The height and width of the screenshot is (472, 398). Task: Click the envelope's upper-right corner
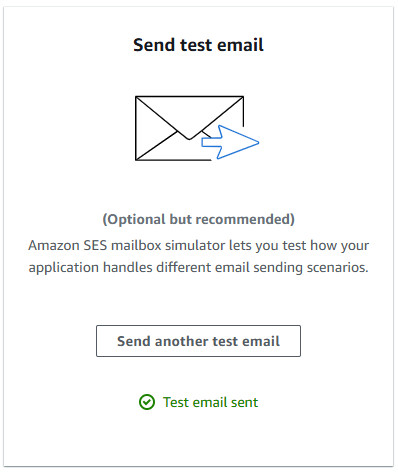pyautogui.click(x=241, y=100)
